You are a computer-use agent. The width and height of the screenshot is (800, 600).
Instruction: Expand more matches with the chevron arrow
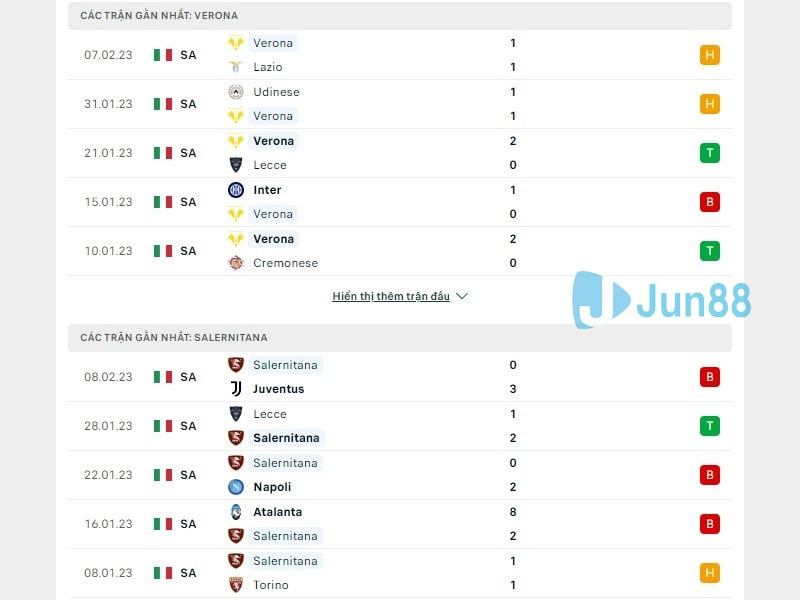click(461, 296)
